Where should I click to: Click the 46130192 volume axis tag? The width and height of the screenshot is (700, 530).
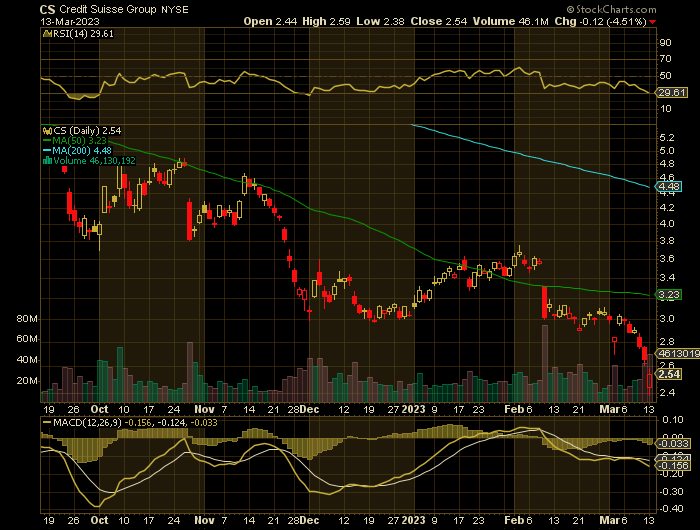[679, 353]
